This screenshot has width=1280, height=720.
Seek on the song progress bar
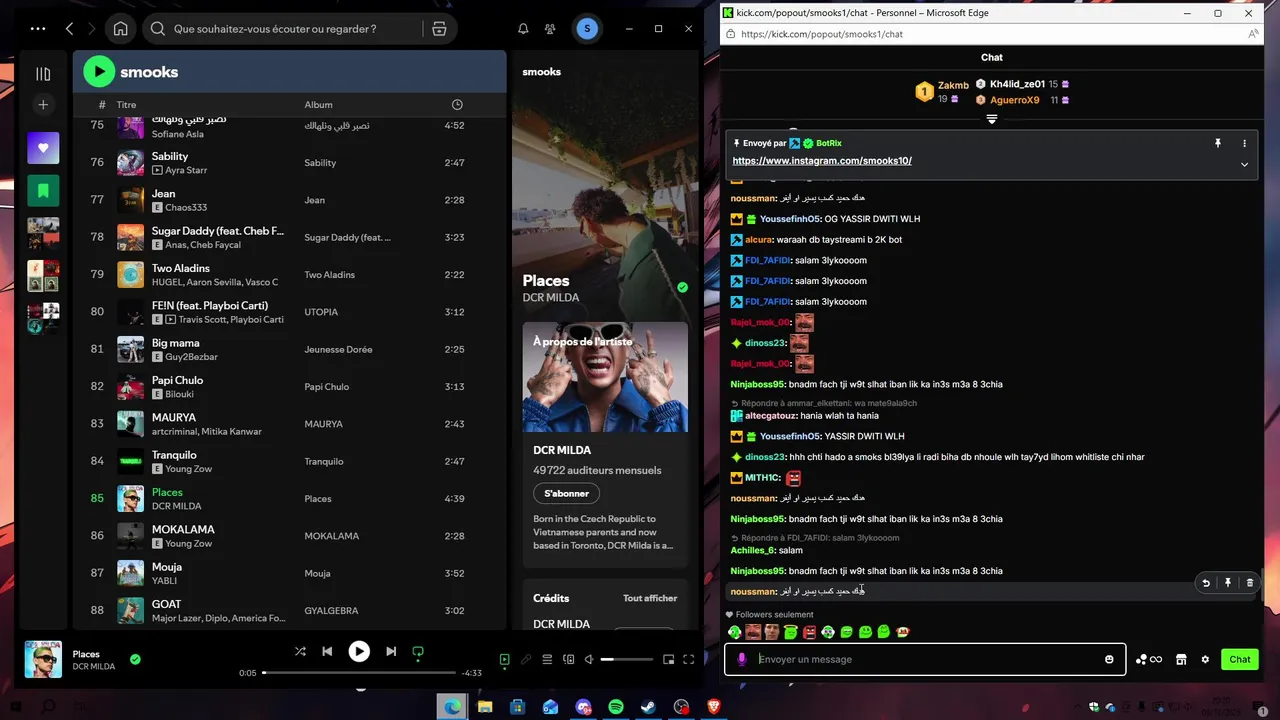[359, 673]
